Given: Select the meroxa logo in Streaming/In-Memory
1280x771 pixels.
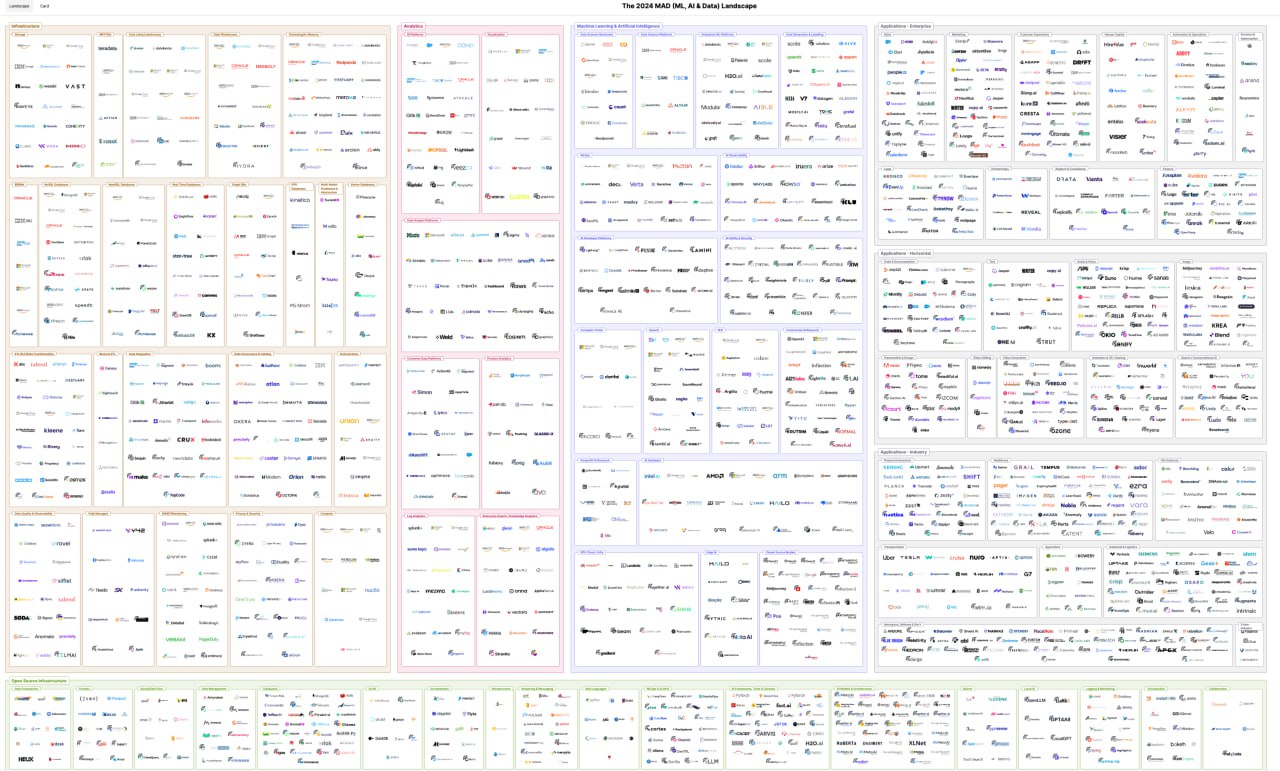Looking at the screenshot, I should [346, 97].
